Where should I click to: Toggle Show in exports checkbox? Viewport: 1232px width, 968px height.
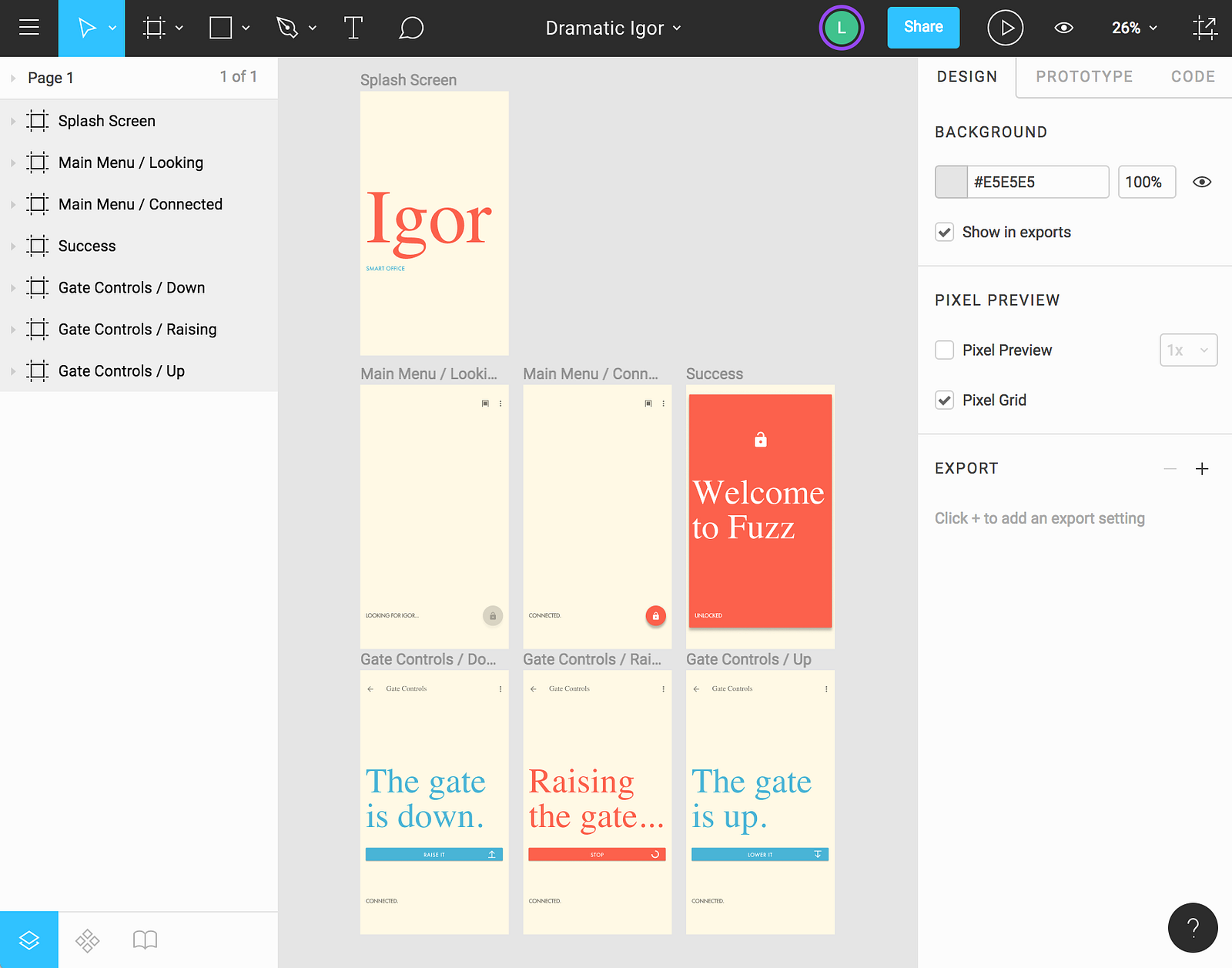945,233
